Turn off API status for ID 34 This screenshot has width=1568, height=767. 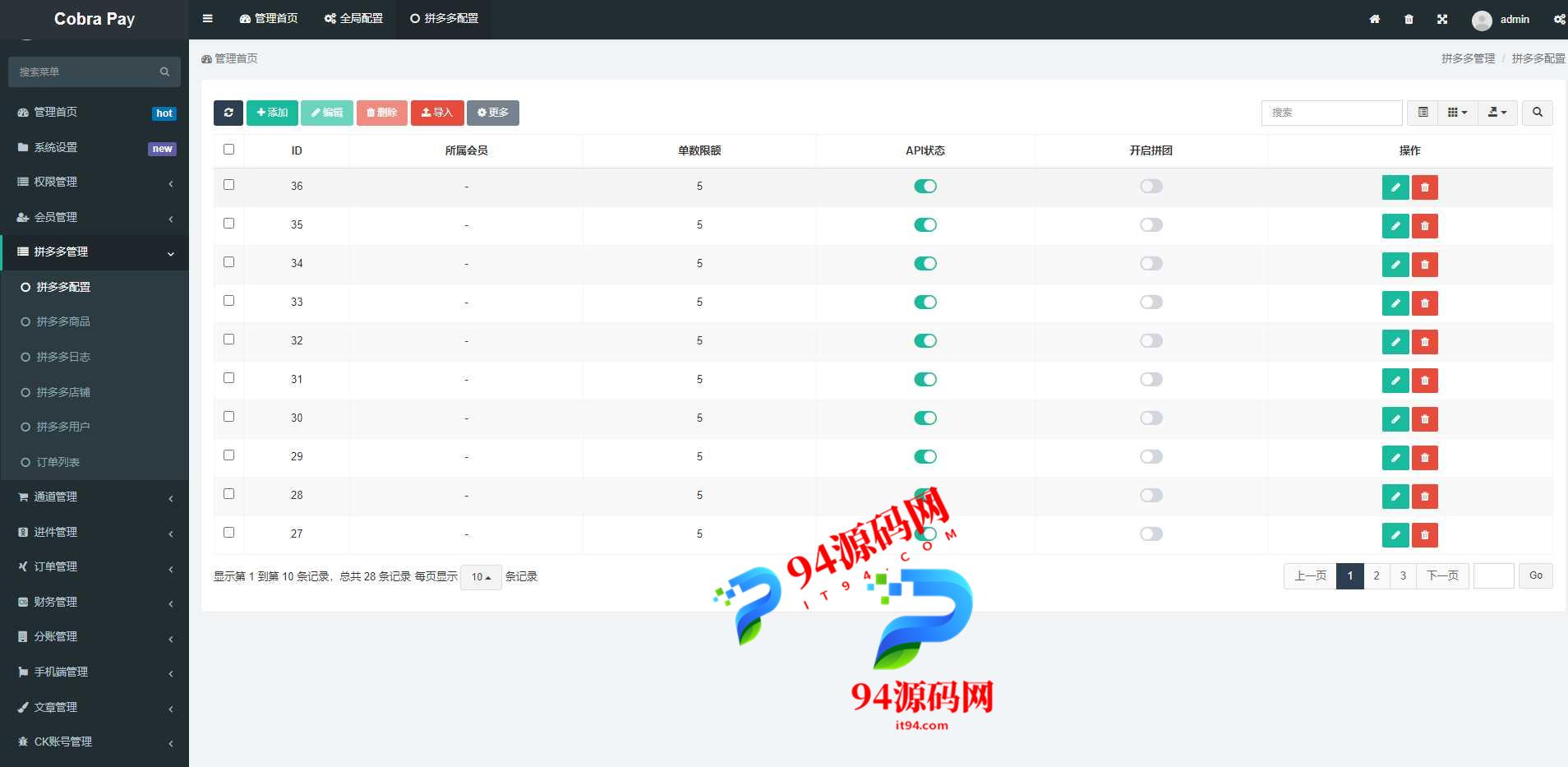pyautogui.click(x=925, y=263)
